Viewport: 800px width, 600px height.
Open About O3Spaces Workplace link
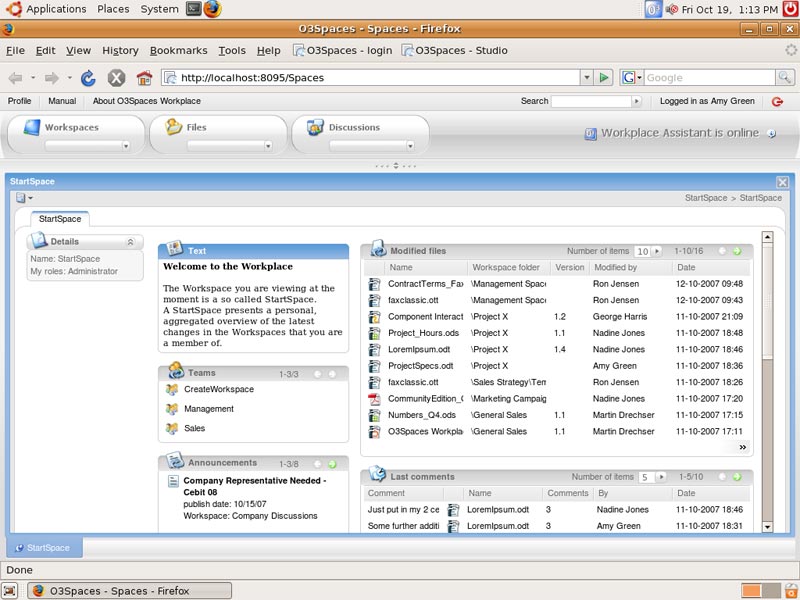coord(146,101)
